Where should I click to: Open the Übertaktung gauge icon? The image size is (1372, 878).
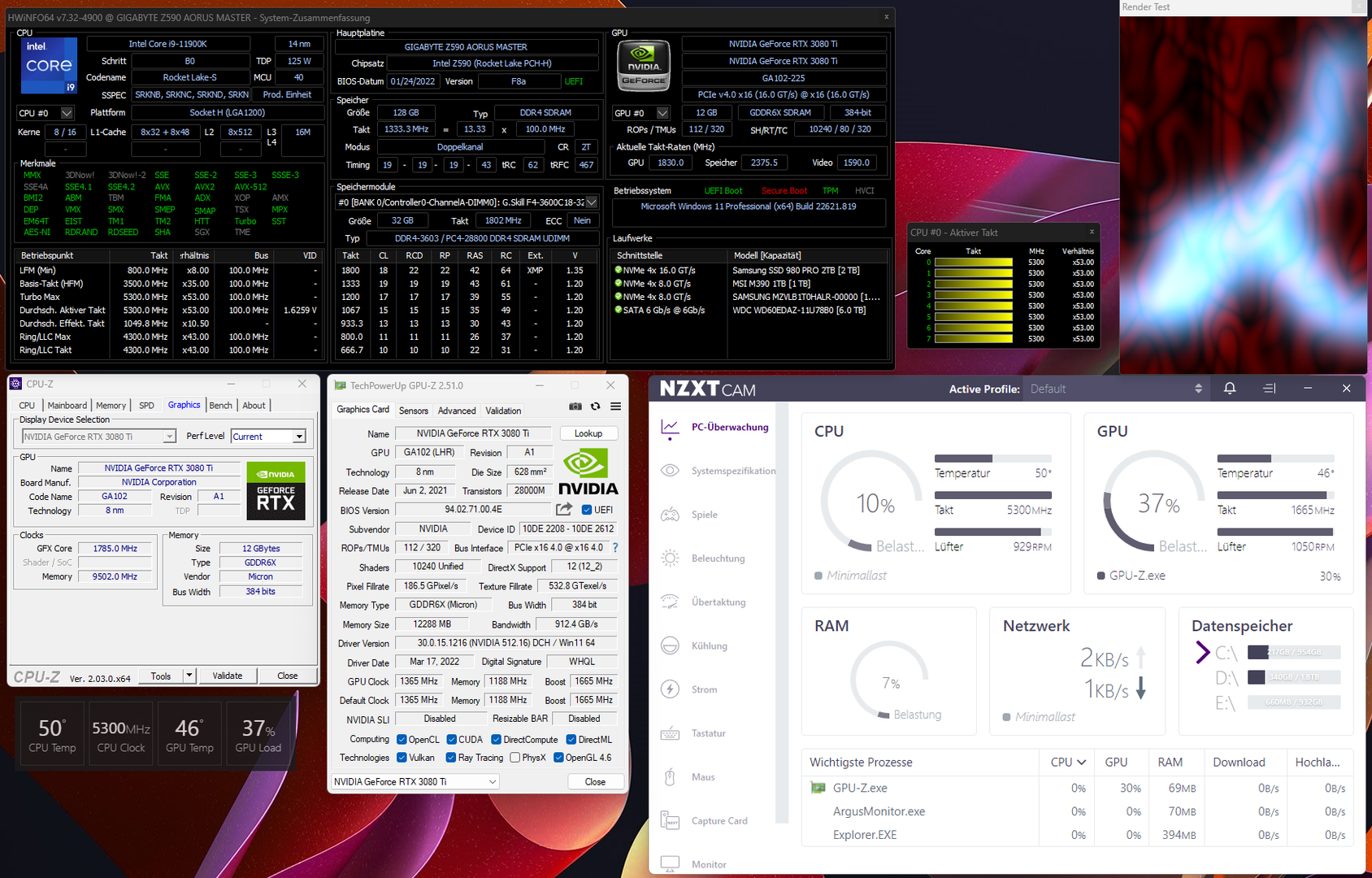point(670,602)
